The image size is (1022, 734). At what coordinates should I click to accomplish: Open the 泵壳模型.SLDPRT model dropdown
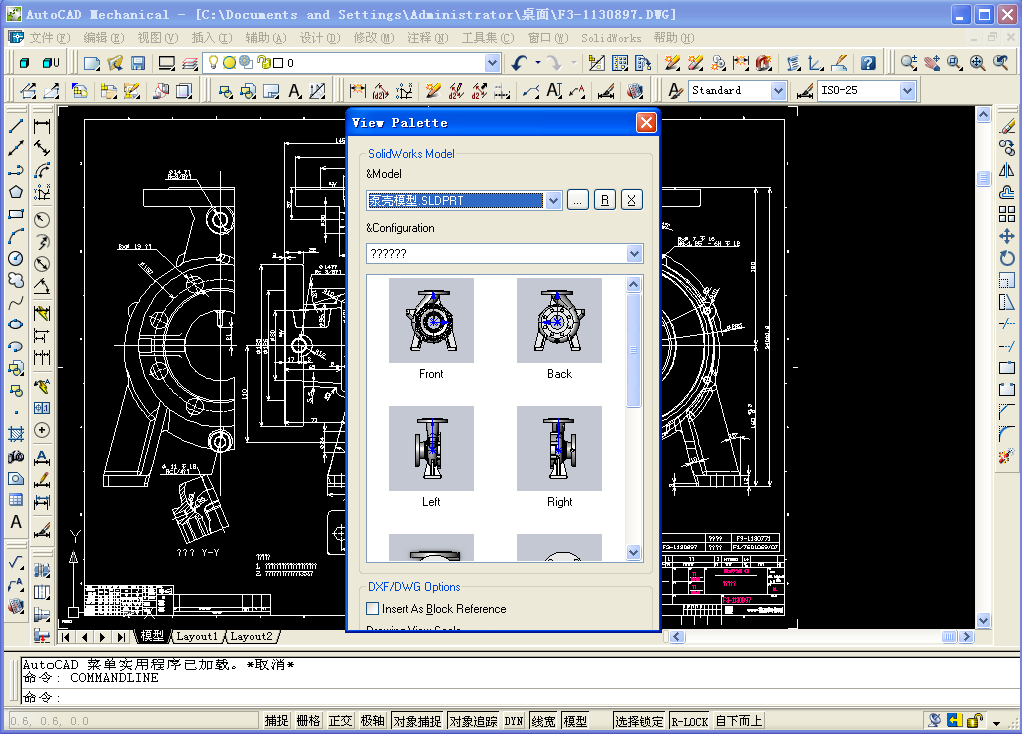(554, 200)
